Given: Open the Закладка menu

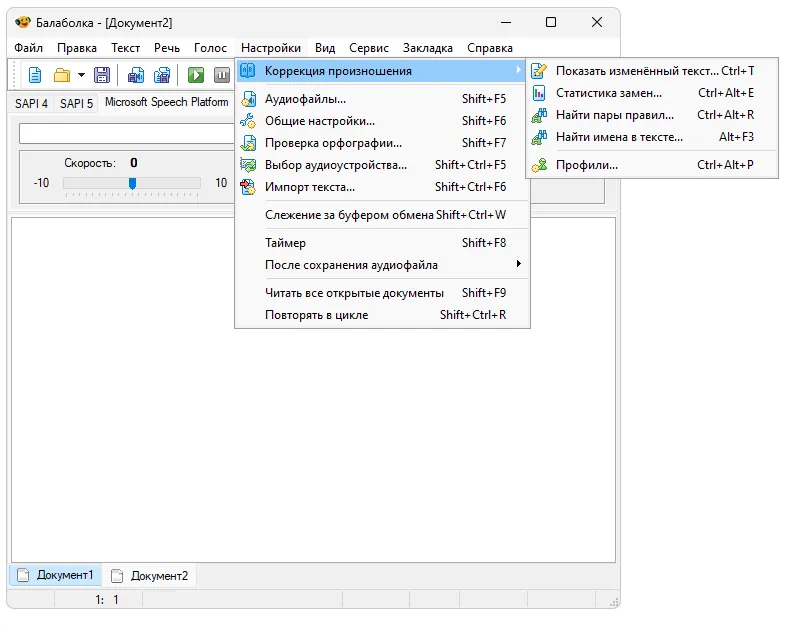Looking at the screenshot, I should 428,48.
